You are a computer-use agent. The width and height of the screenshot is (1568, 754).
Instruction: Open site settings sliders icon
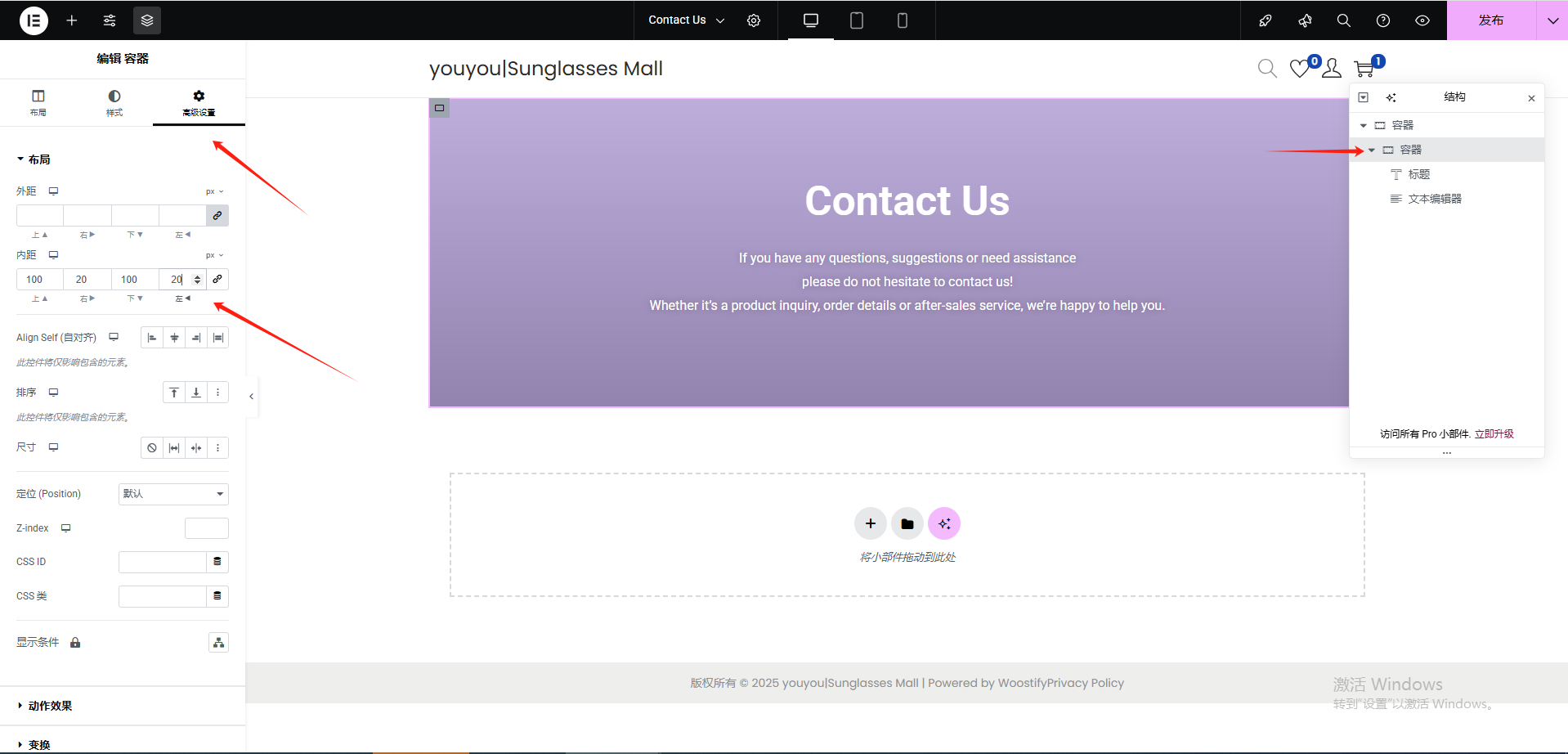[110, 20]
